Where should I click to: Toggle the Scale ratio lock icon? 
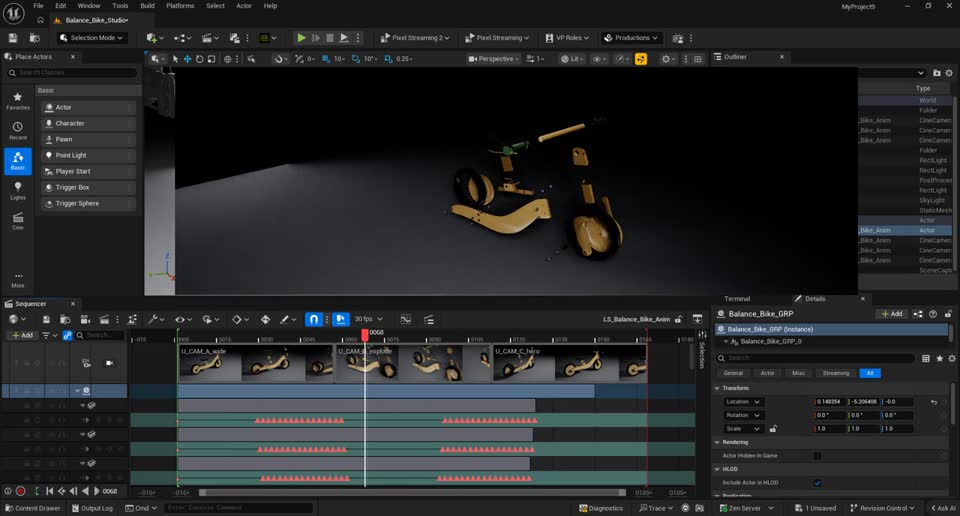[x=773, y=429]
